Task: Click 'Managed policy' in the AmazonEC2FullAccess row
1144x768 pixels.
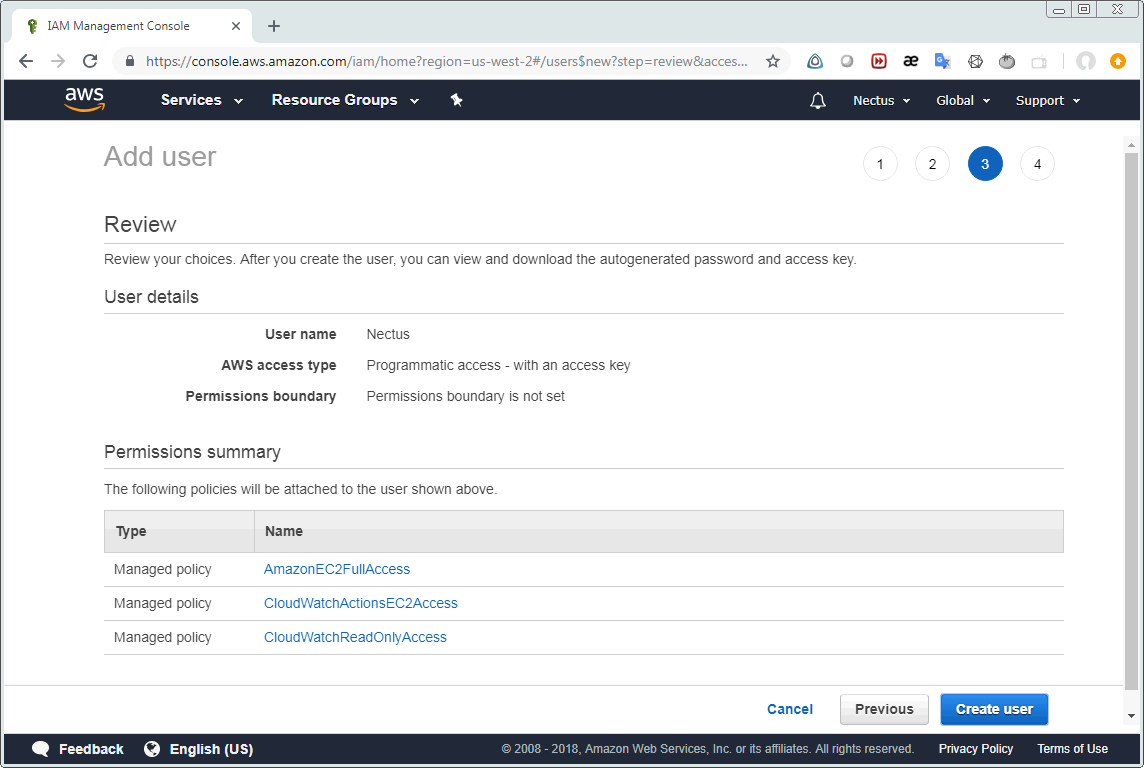Action: tap(163, 570)
